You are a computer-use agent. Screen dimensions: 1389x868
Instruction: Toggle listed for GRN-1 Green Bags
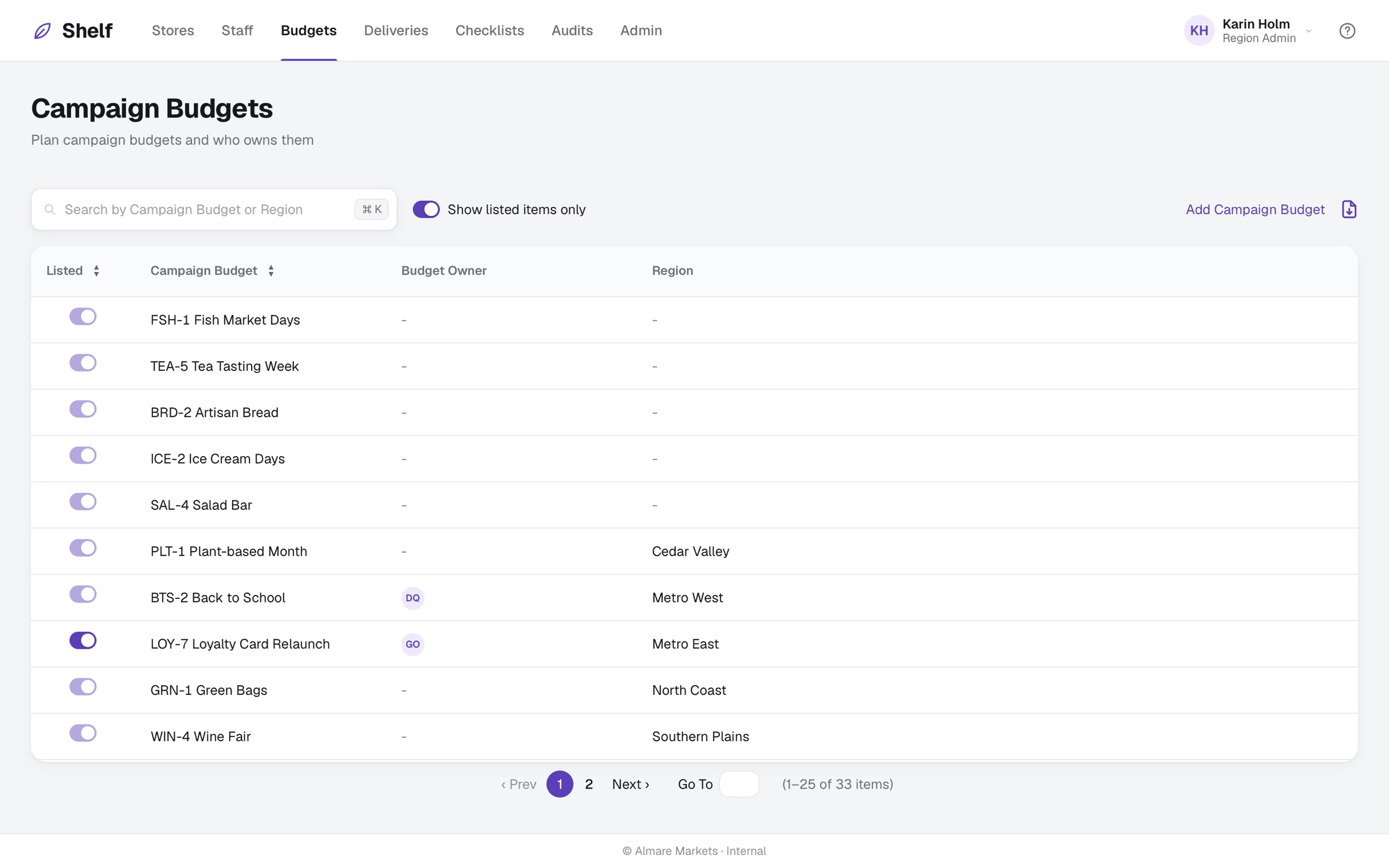coord(83,687)
